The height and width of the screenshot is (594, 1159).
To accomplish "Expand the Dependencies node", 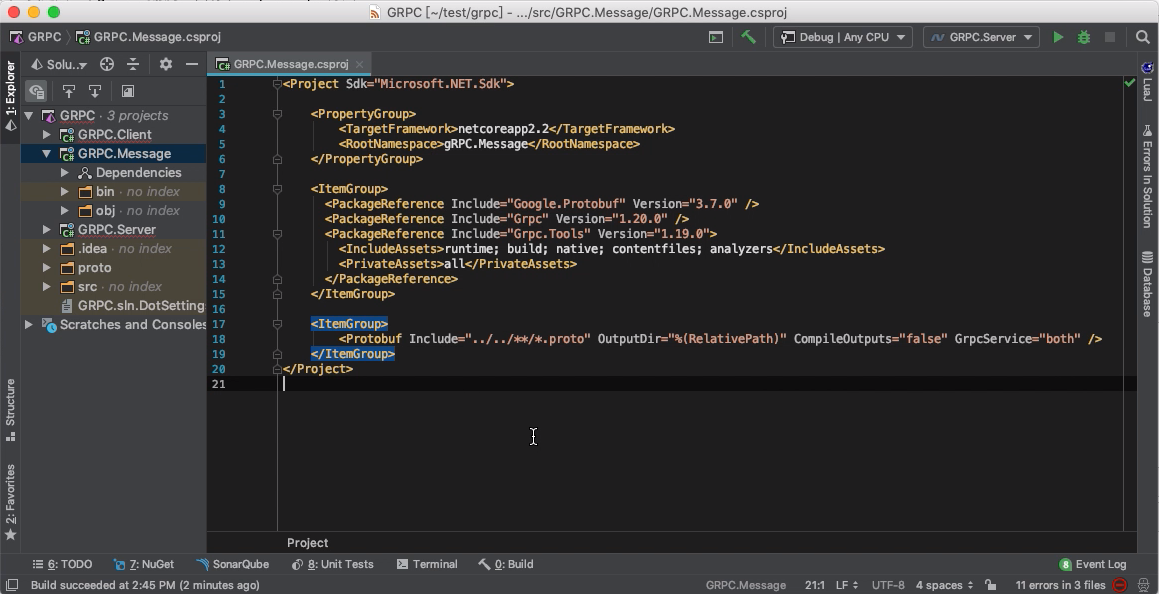I will [x=65, y=172].
